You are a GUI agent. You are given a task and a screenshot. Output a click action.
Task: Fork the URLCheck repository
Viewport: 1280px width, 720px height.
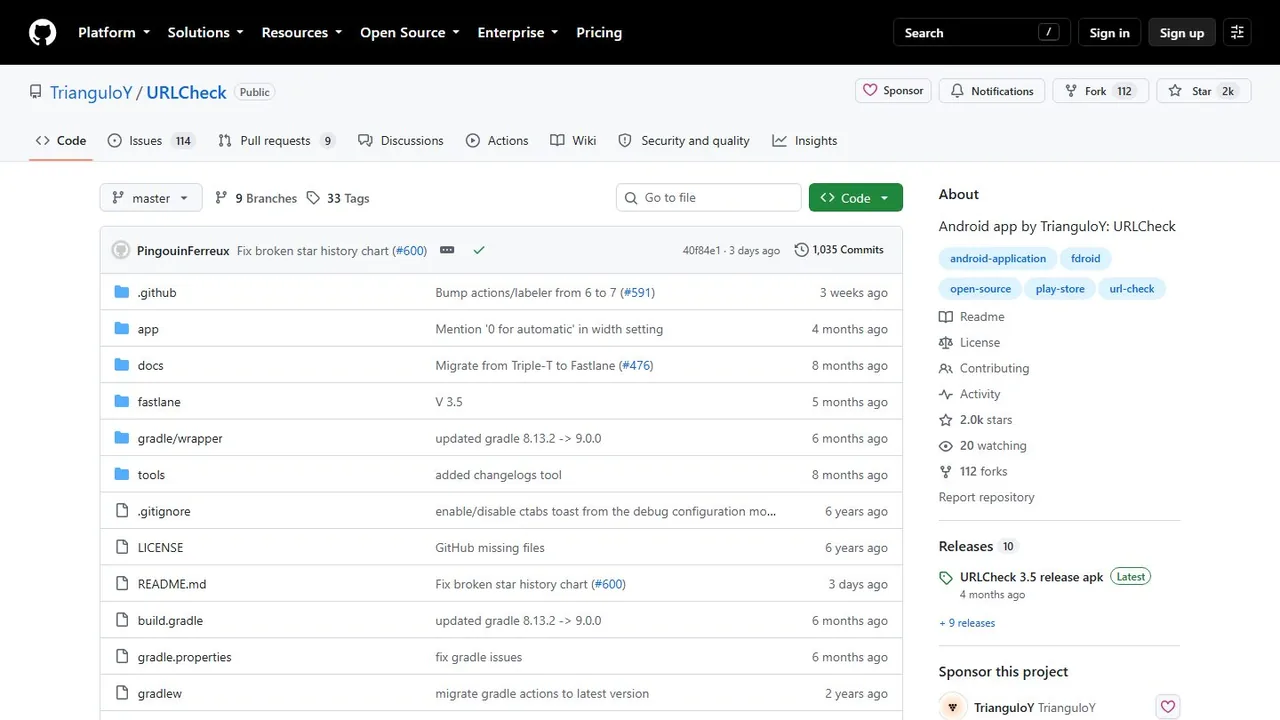[1100, 91]
